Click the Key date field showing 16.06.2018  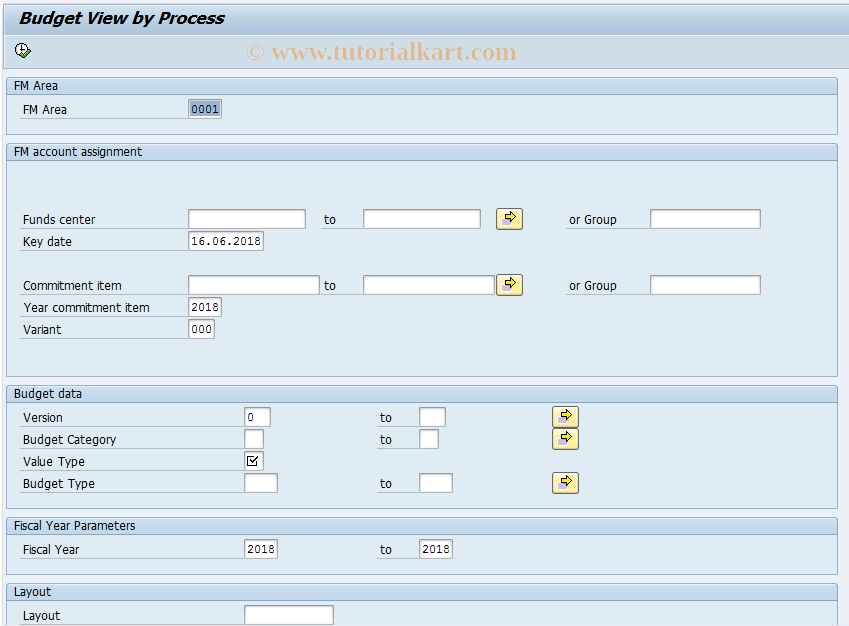pyautogui.click(x=226, y=240)
